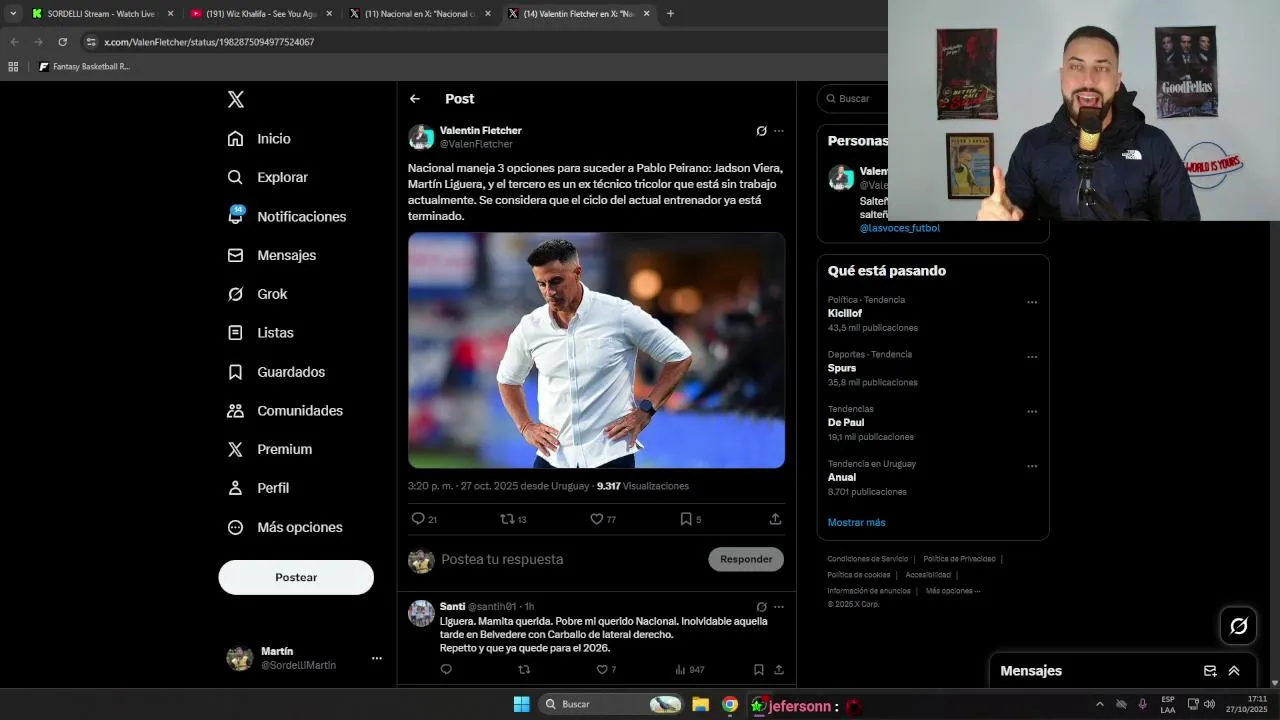The height and width of the screenshot is (720, 1280).
Task: Click reply icon under Santi's comment
Action: click(446, 670)
